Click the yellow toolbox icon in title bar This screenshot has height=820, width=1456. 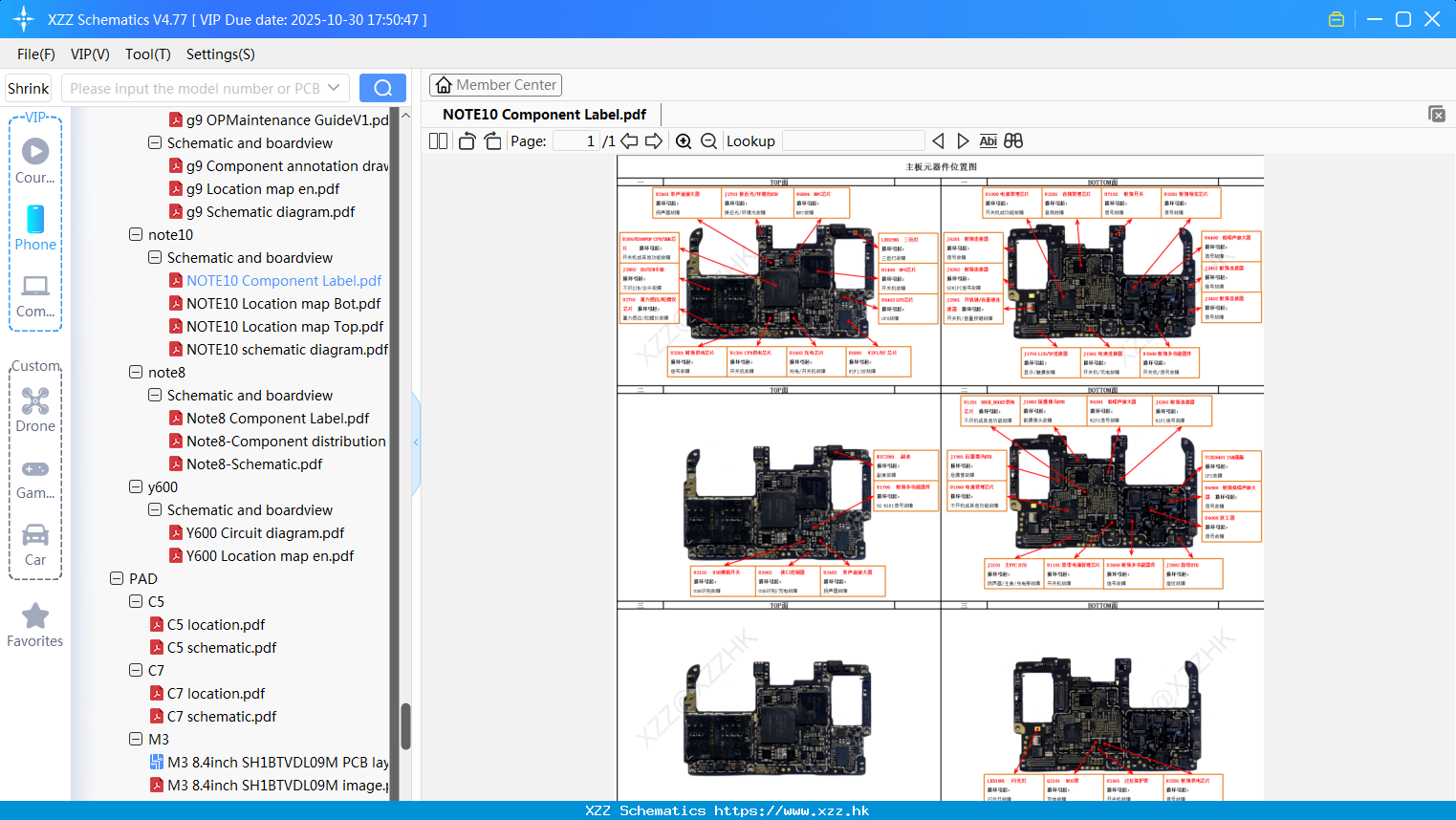tap(1336, 19)
